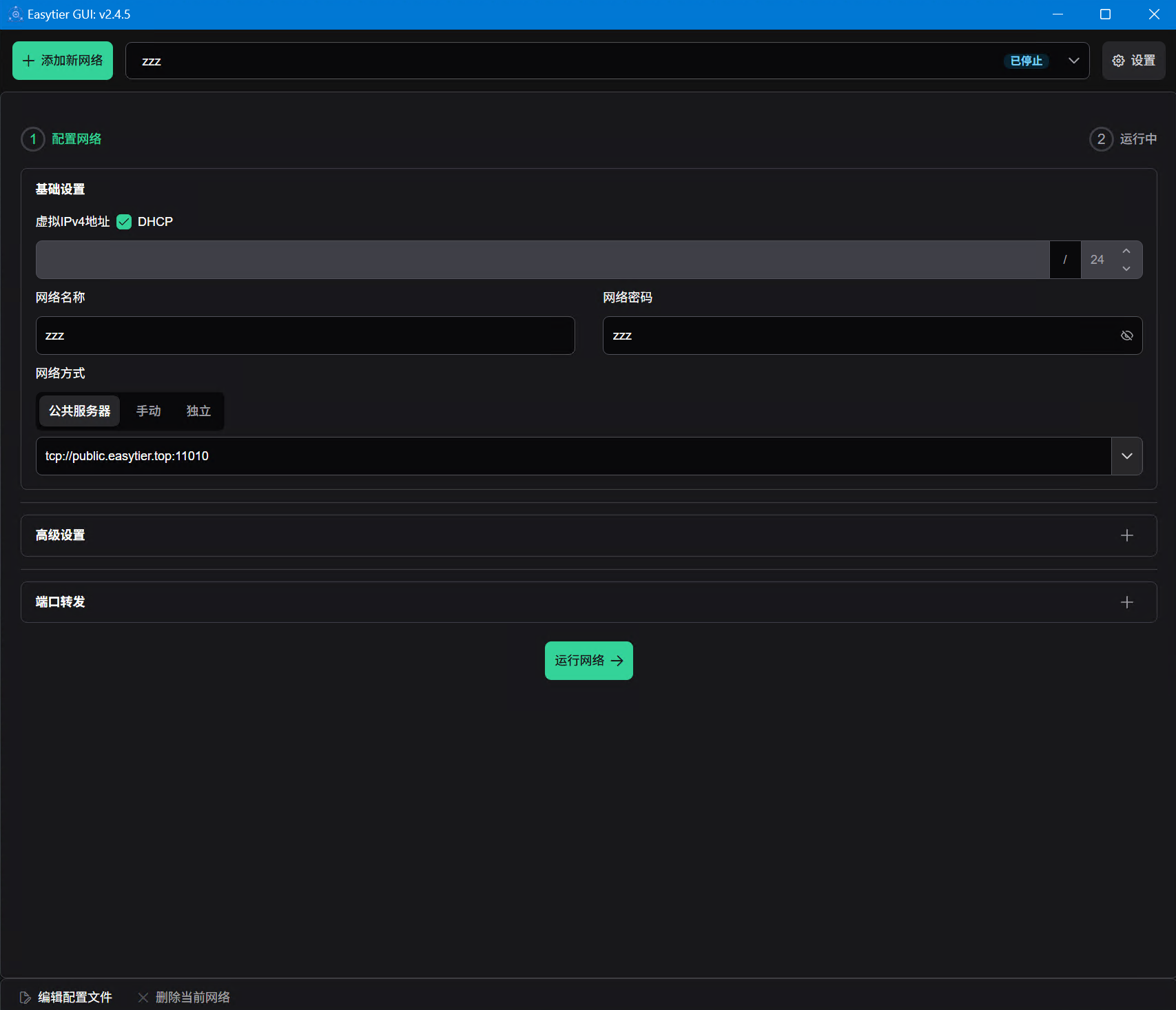Click step 1 circle for 配置网络
This screenshot has height=1010, width=1176.
(x=33, y=139)
